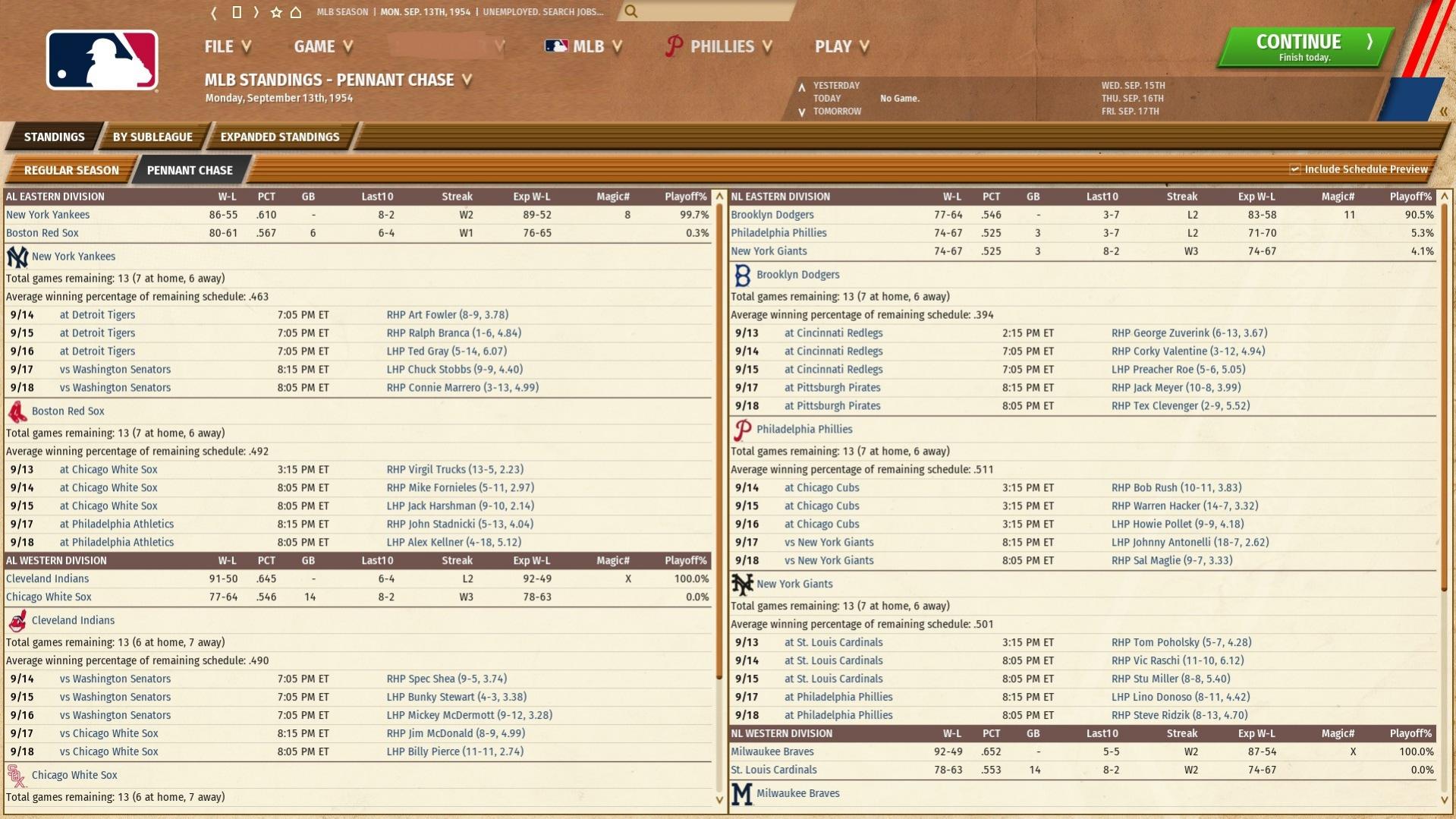Screen dimensions: 1456x819
Task: Expand the MLB Standings - Pennant Chase title dropdown
Action: [338, 80]
